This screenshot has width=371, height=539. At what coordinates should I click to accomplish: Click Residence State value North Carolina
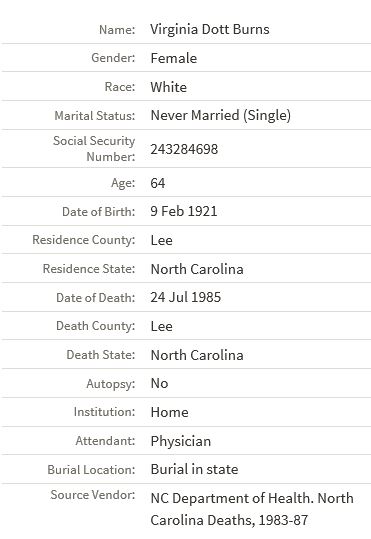tap(197, 269)
